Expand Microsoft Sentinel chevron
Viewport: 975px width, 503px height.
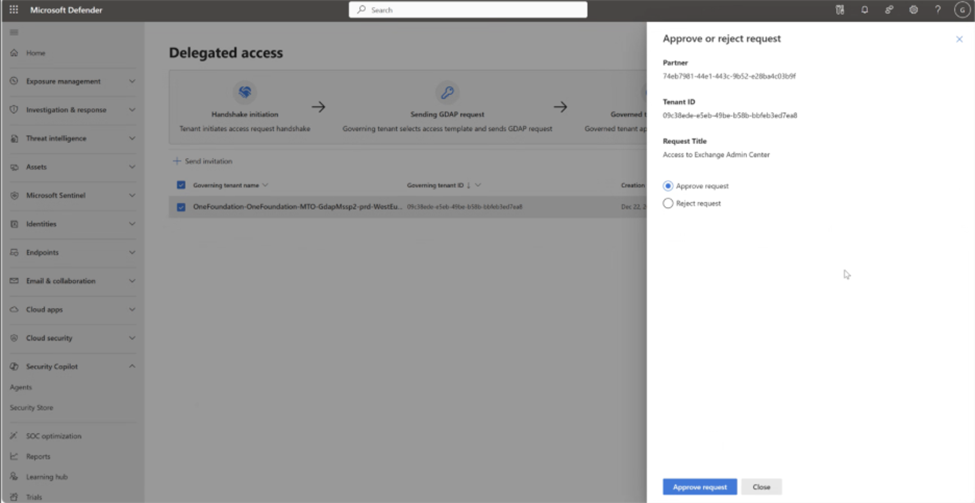click(132, 195)
